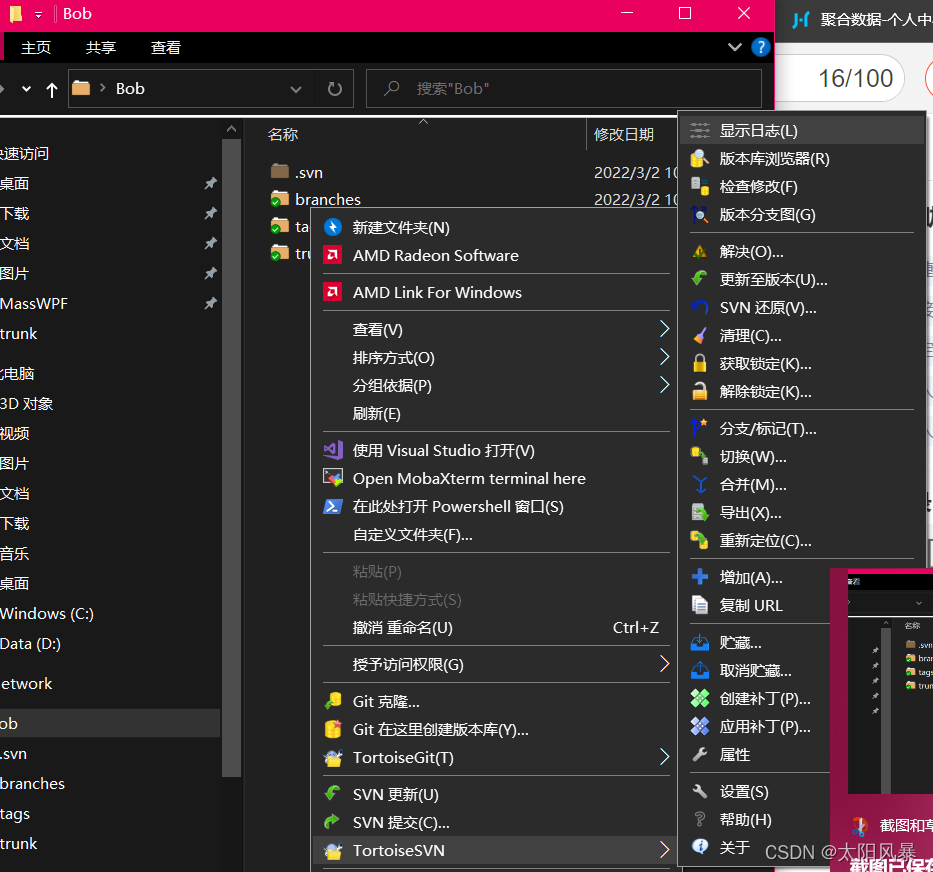
Task: Click the Export icon (导出)
Action: click(x=700, y=512)
